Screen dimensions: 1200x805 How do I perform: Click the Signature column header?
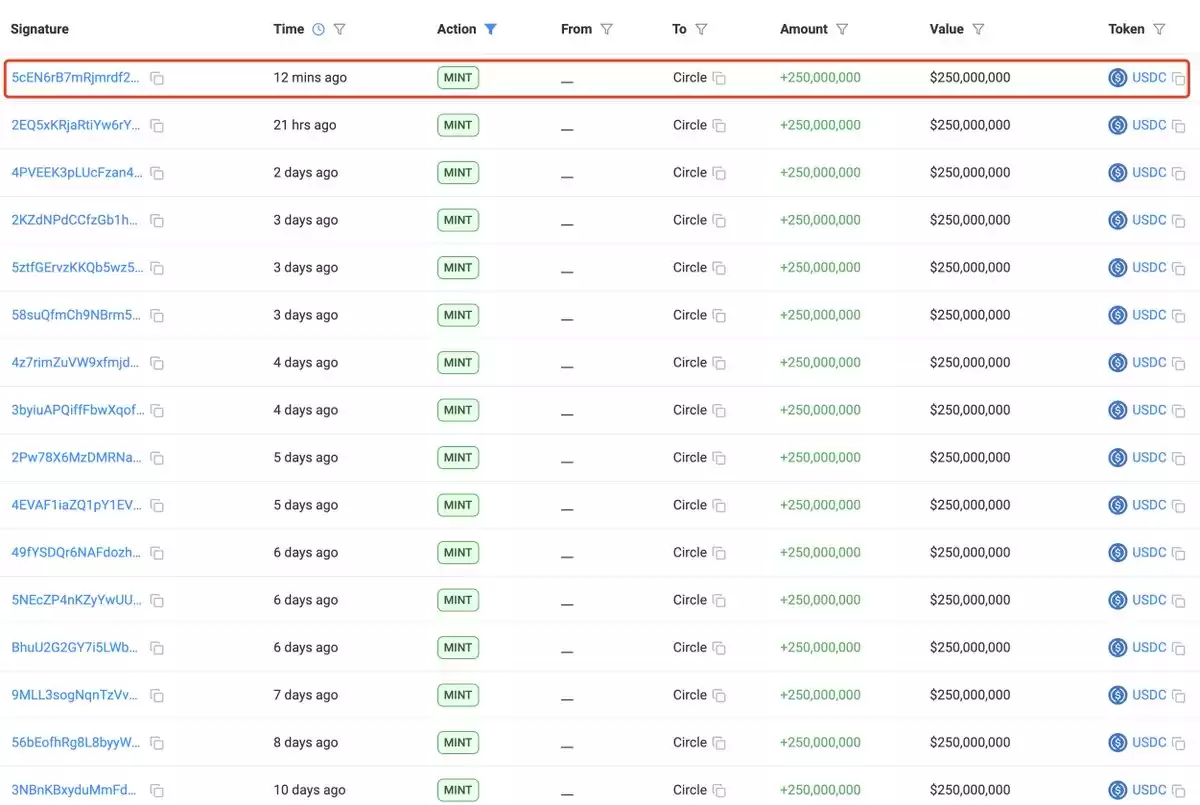[x=40, y=29]
